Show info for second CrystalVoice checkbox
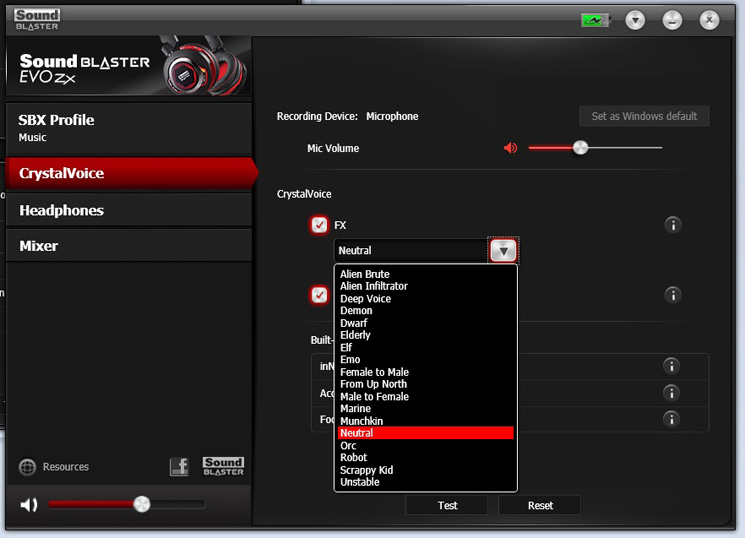 pyautogui.click(x=673, y=295)
